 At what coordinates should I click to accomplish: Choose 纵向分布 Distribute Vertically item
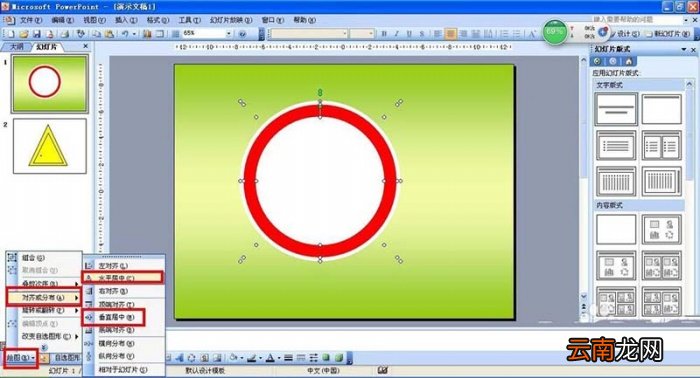123,356
